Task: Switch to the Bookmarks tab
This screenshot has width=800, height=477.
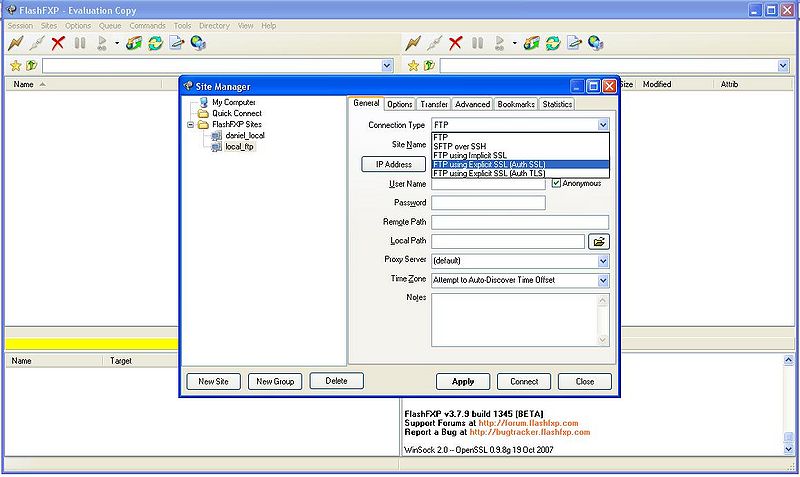Action: (x=515, y=104)
